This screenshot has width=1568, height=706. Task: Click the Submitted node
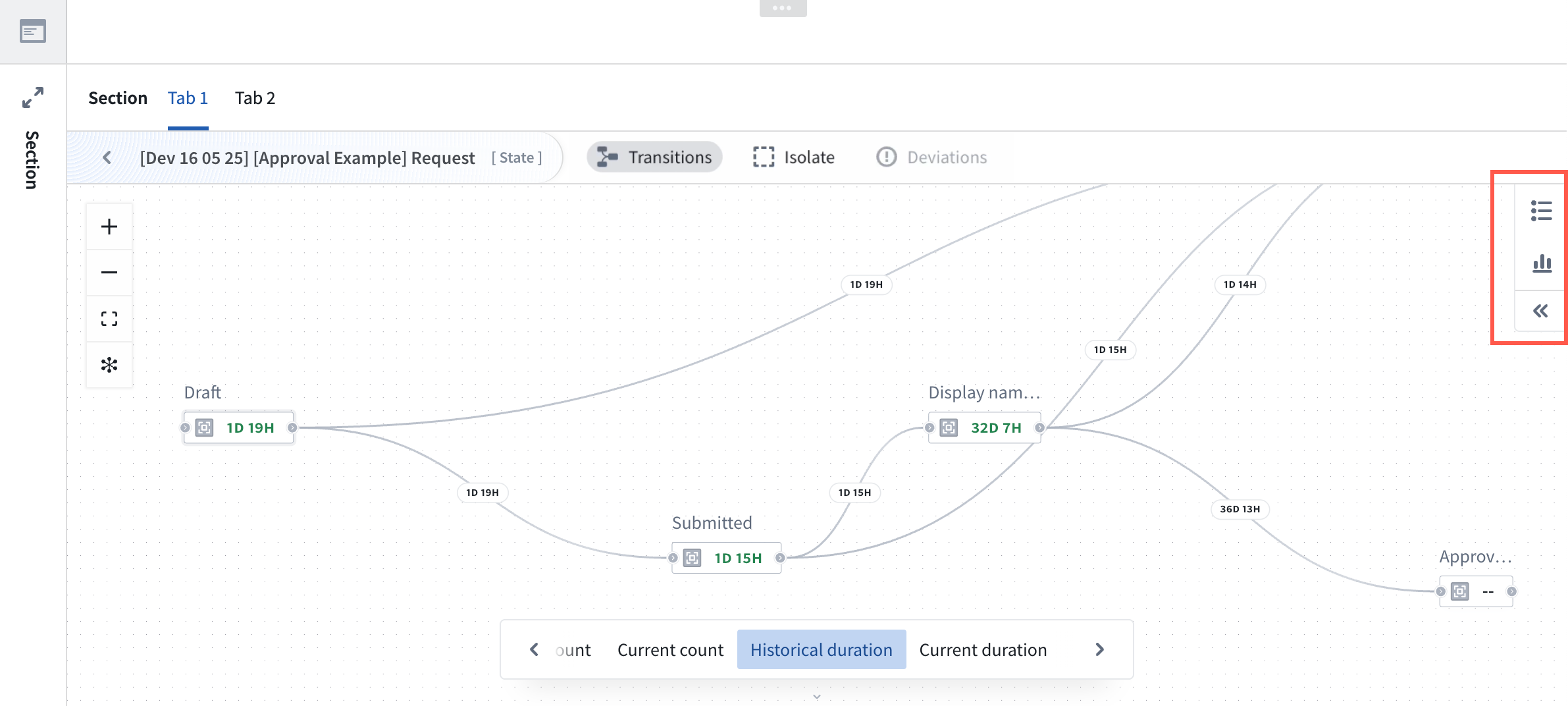(725, 557)
